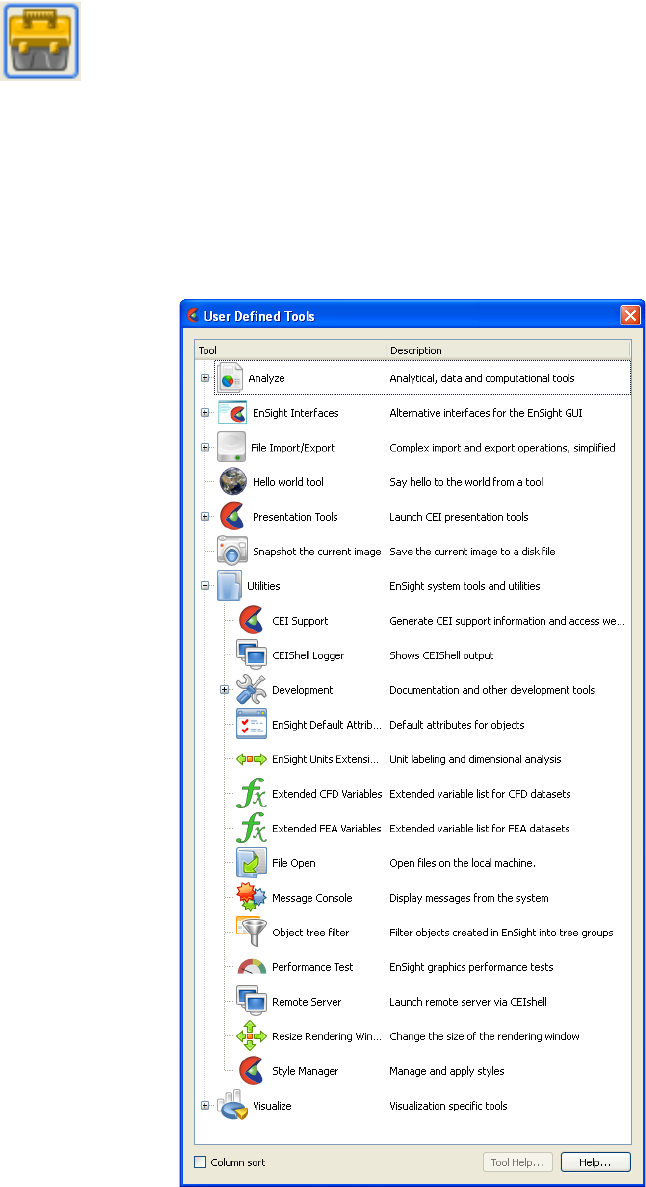Expand the File Import/Export node

[204, 447]
